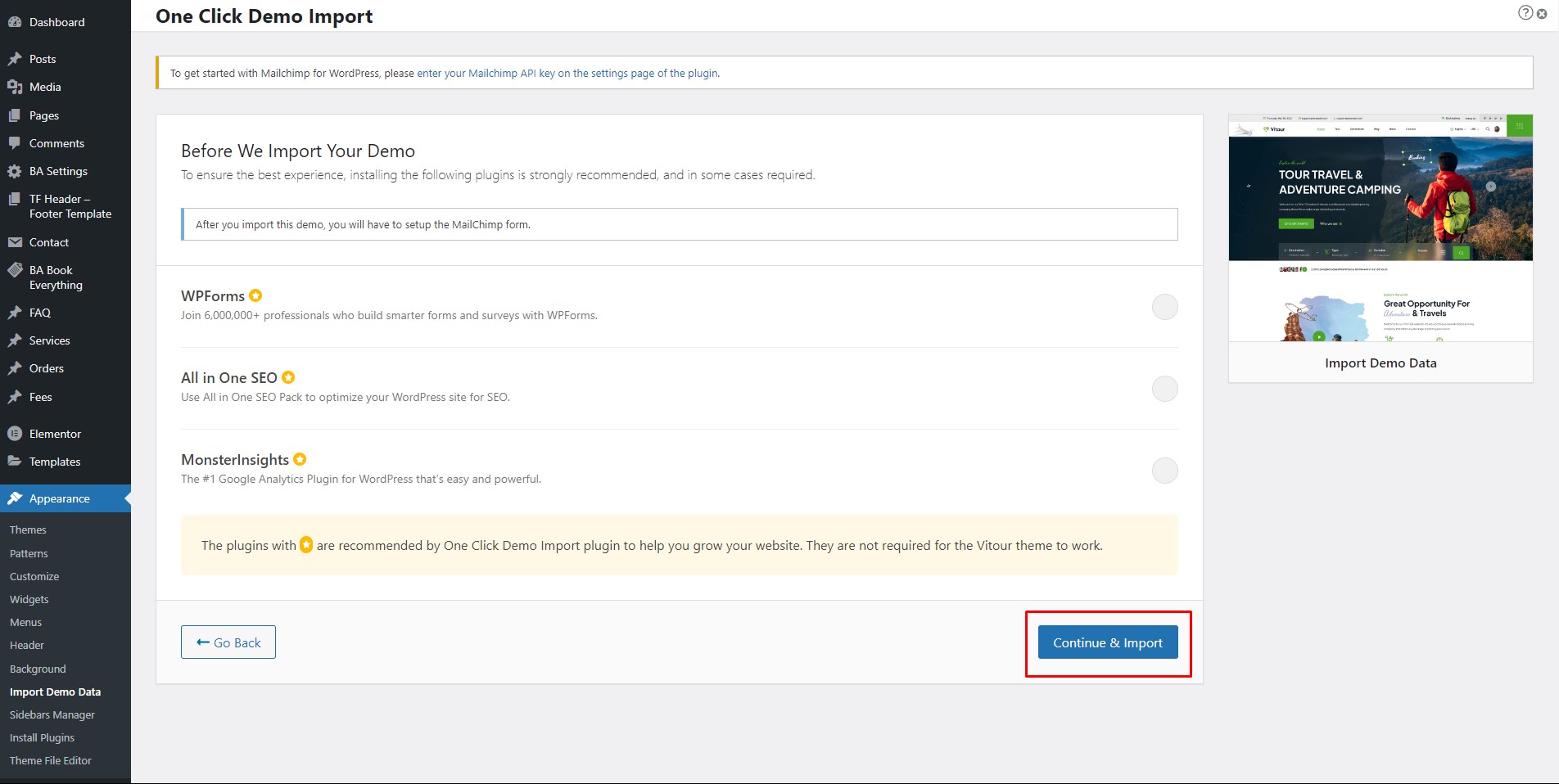The image size is (1559, 784).
Task: Open the Header submenu item
Action: [x=27, y=645]
